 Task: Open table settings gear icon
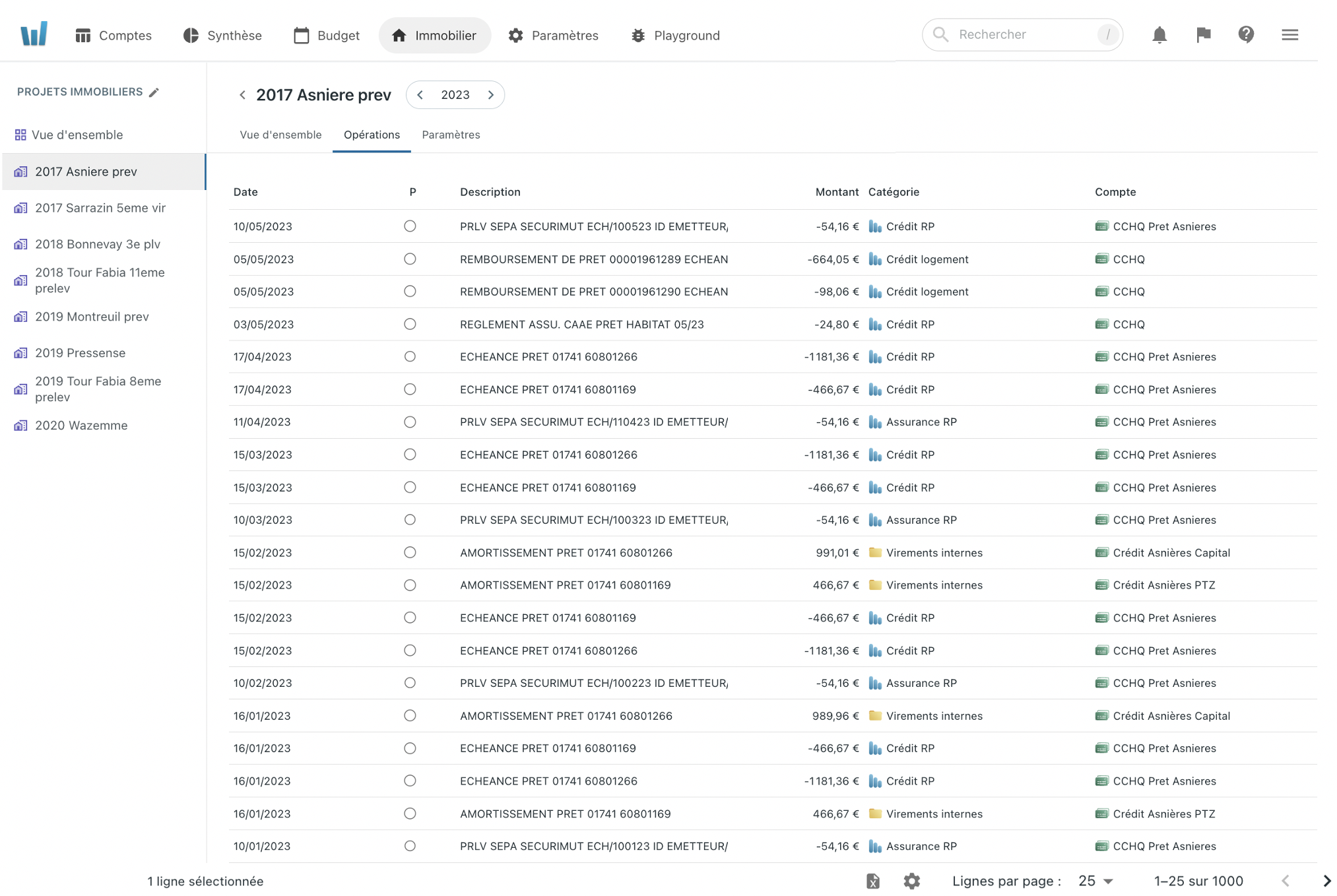[x=911, y=881]
